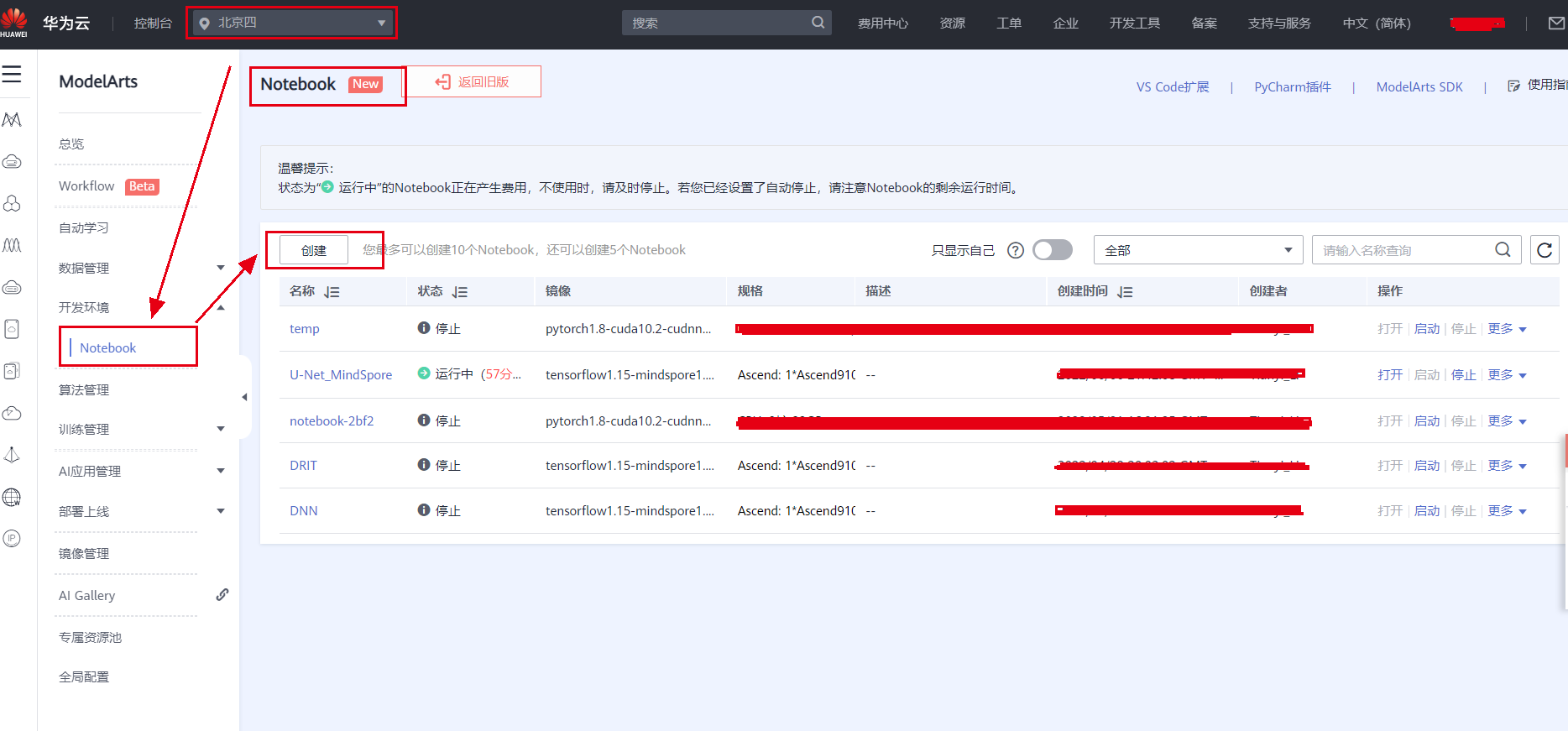Select 镜像管理 in the sidebar
The image size is (1568, 731).
click(x=84, y=553)
